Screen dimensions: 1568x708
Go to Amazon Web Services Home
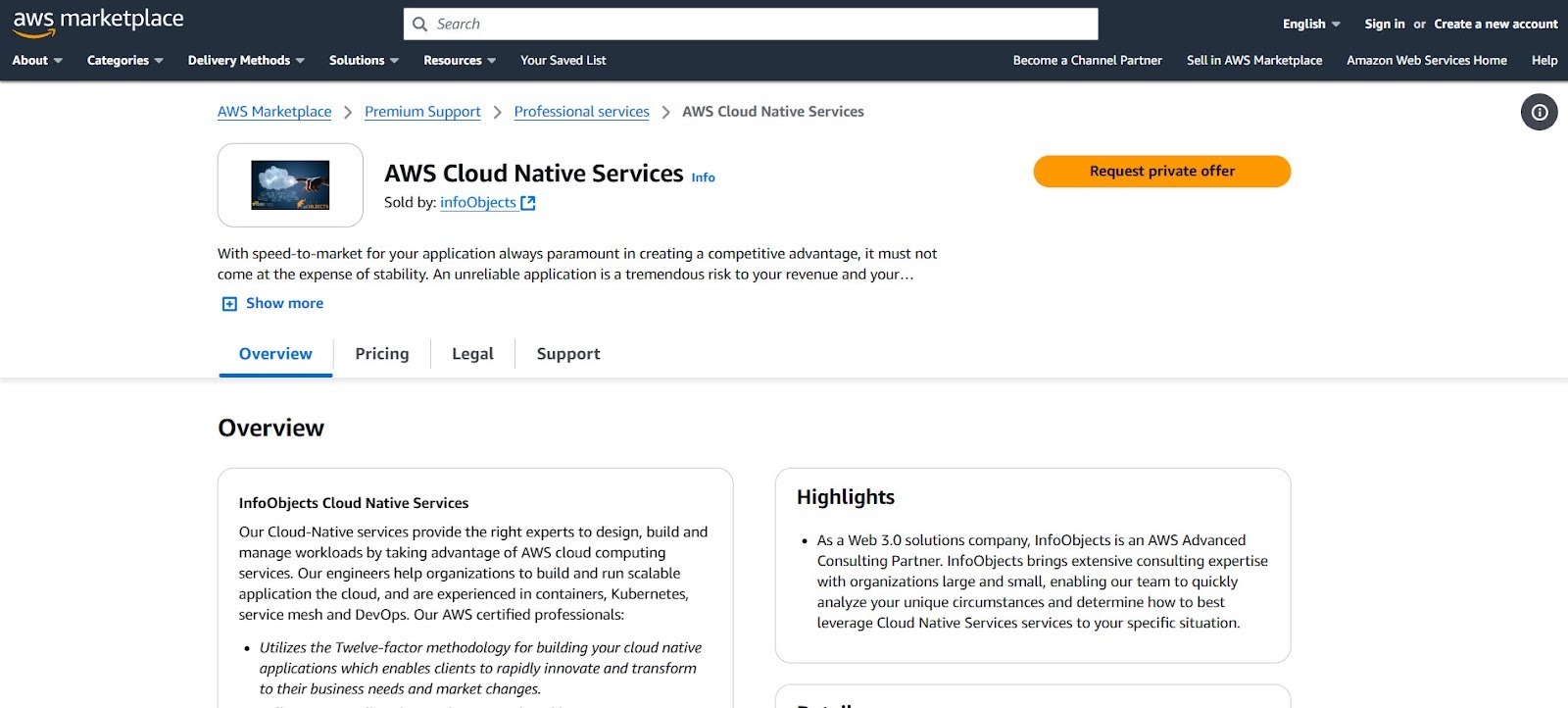pyautogui.click(x=1426, y=61)
